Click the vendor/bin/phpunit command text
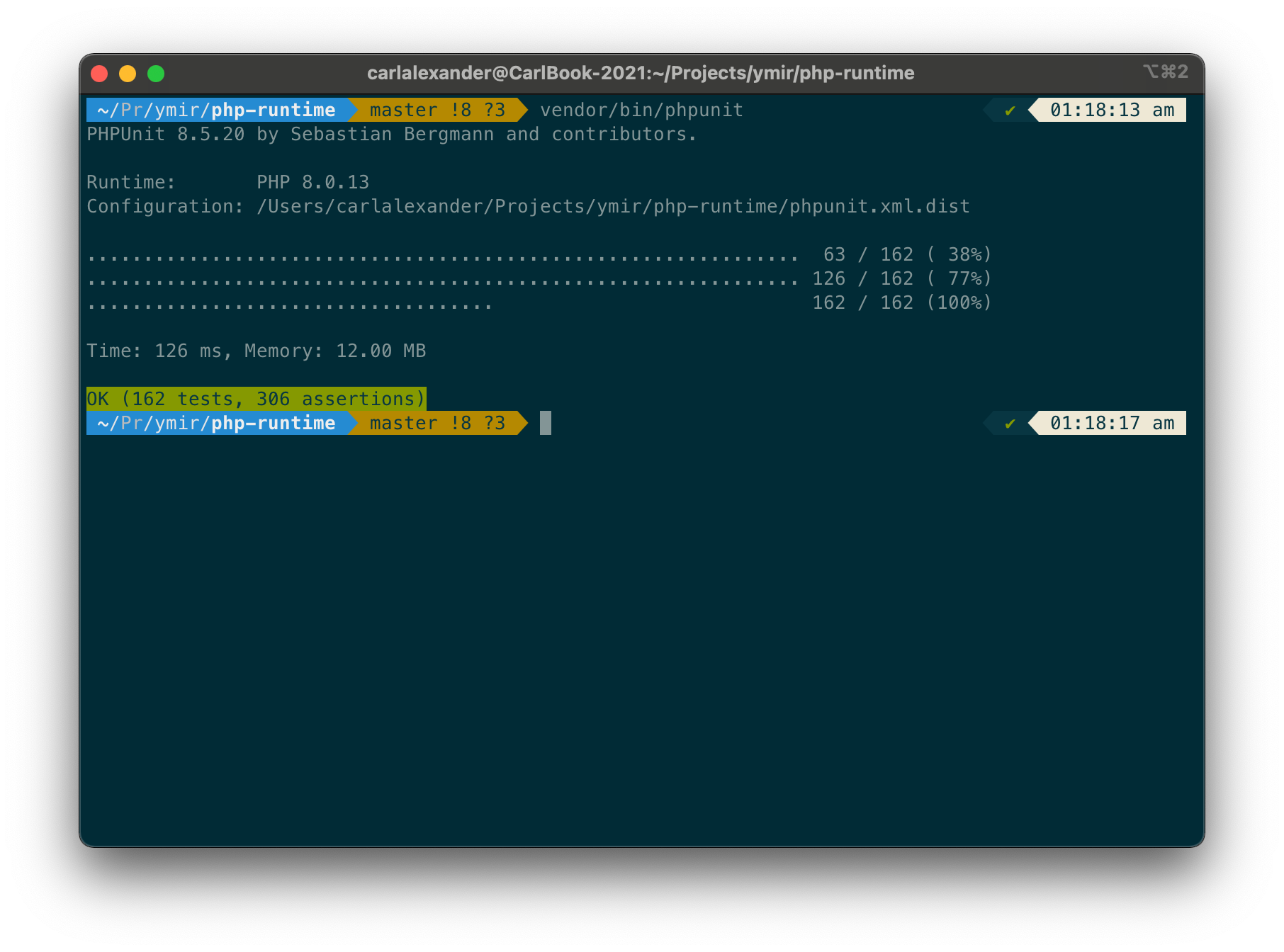 click(641, 110)
